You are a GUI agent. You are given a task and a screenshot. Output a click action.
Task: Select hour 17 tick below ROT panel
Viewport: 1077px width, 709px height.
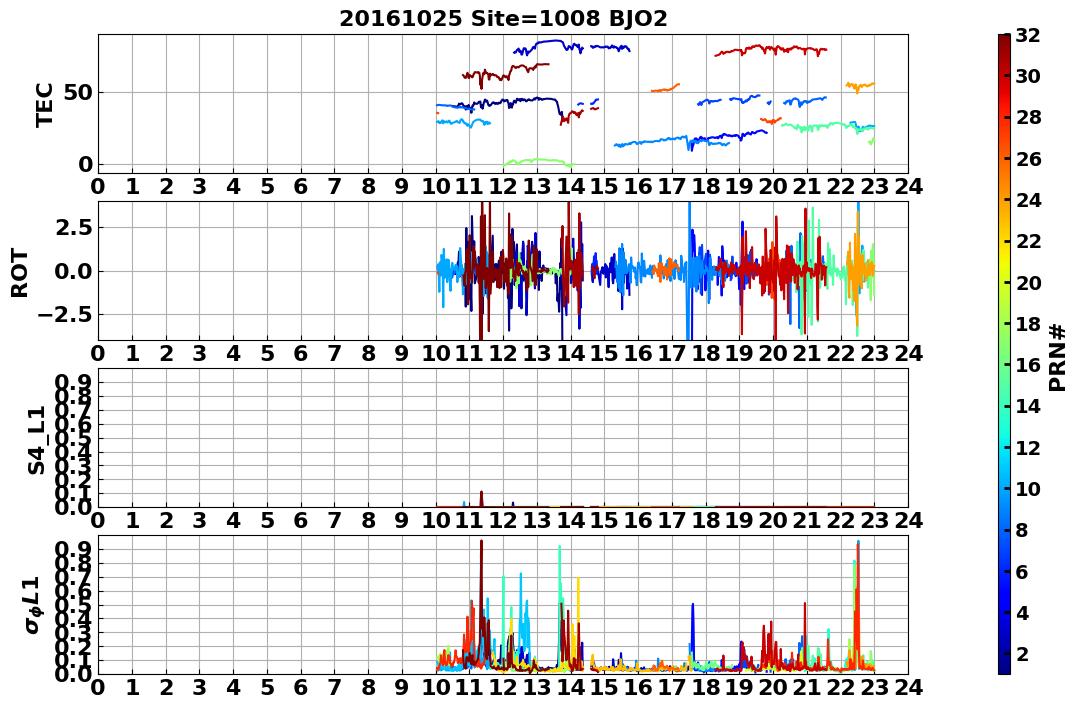point(672,353)
